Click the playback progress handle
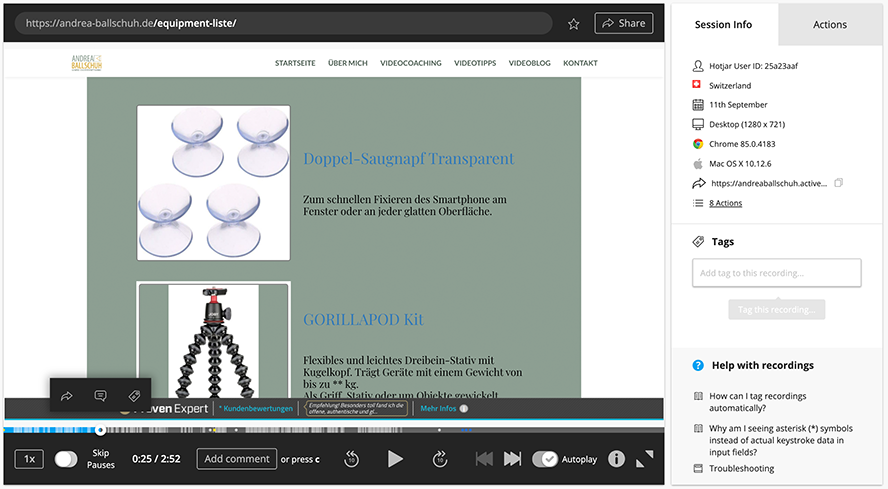Viewport: 888px width, 489px height. pyautogui.click(x=100, y=430)
